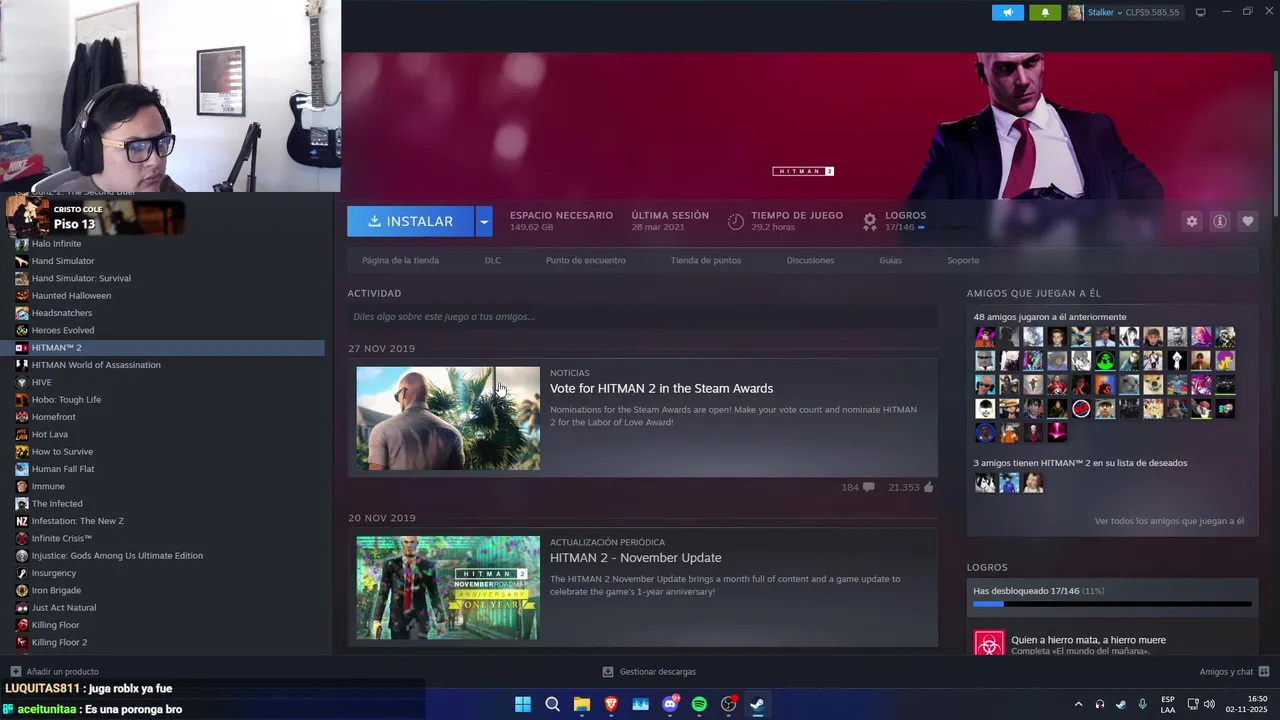
Task: Open Tienda de puntos tab
Action: [x=706, y=260]
